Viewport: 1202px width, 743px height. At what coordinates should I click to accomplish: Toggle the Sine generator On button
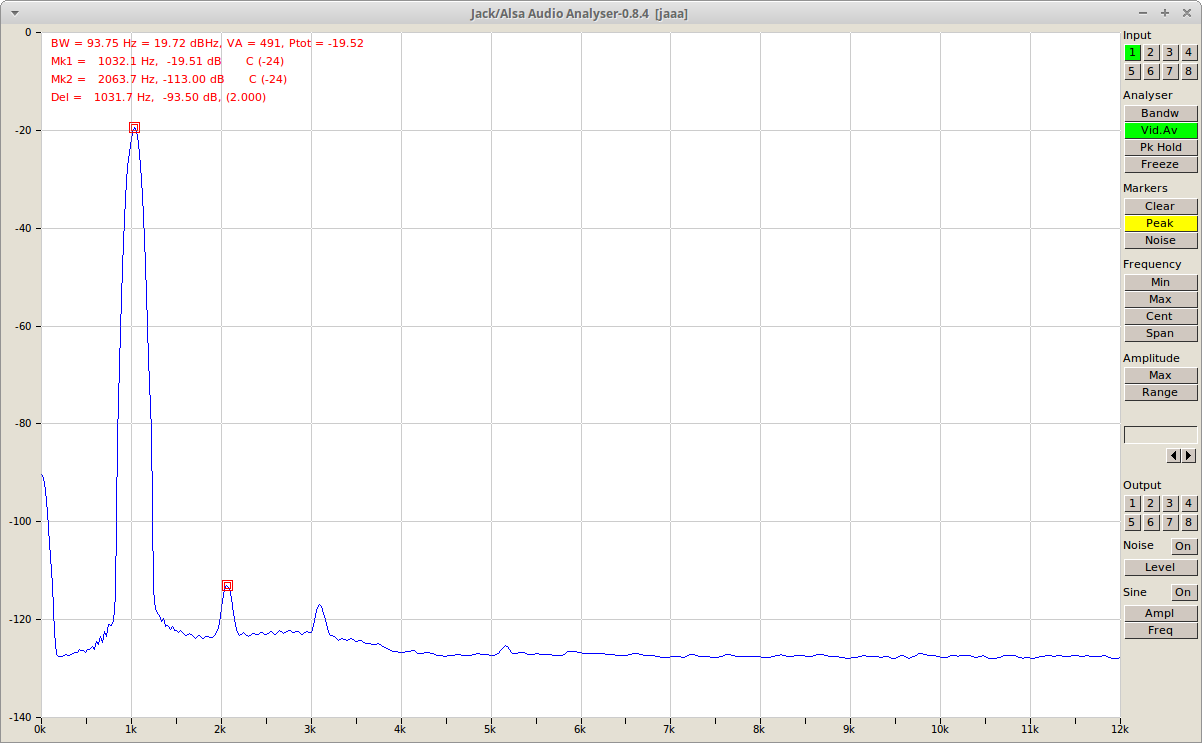1183,593
